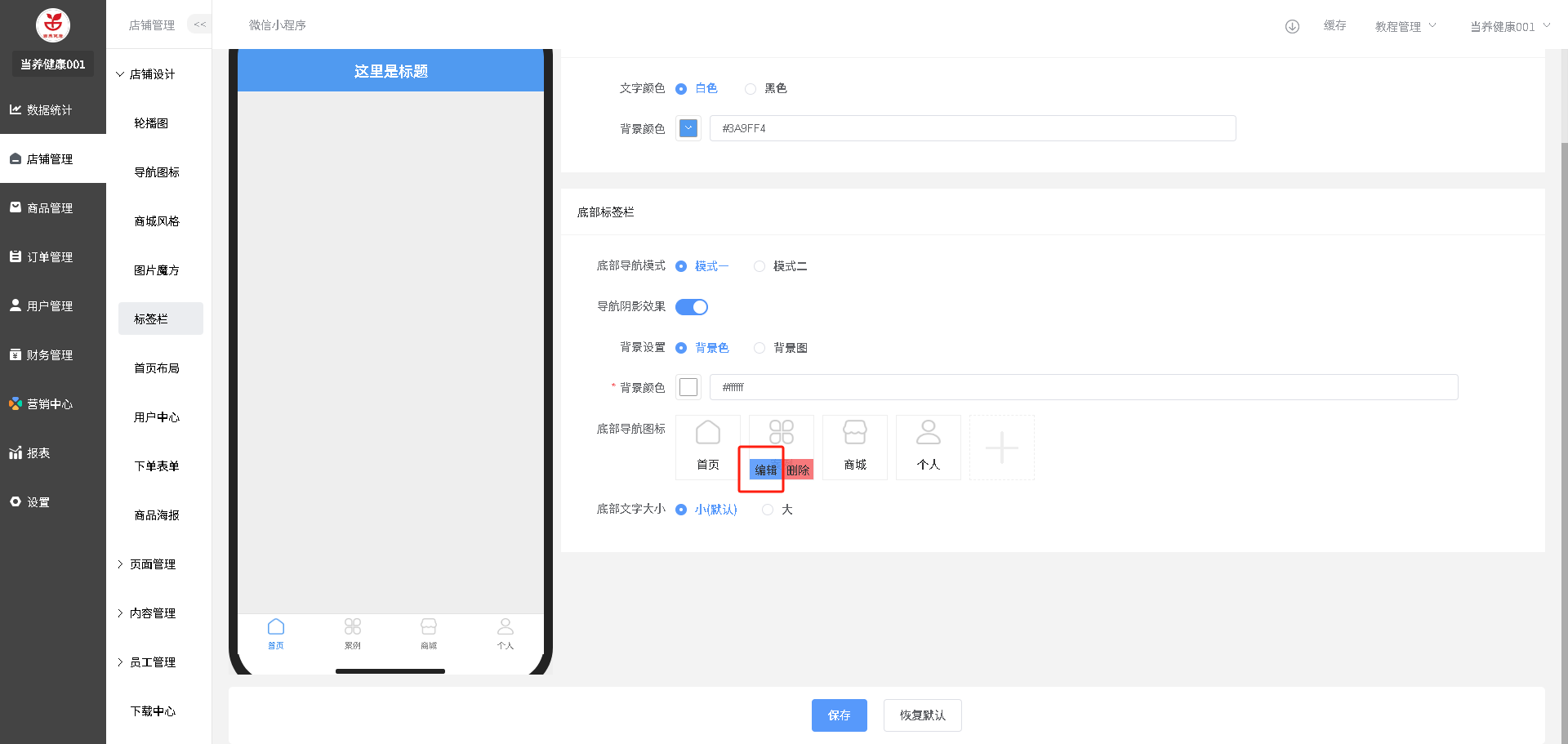Open the blue title background color swatch

point(688,128)
